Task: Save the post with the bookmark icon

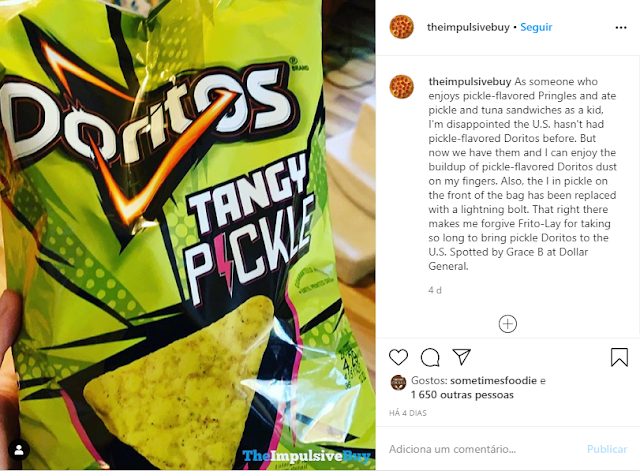Action: point(619,357)
